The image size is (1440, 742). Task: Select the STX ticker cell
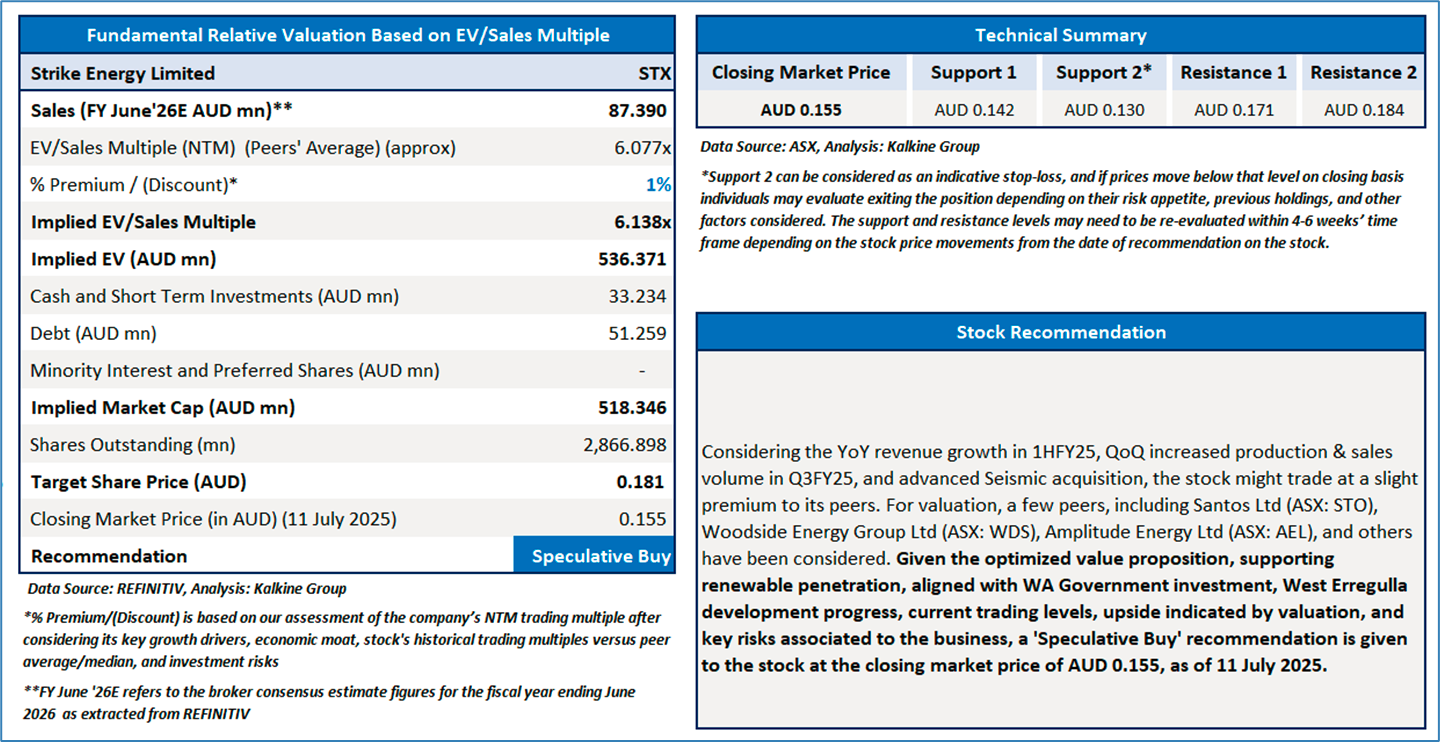pos(654,73)
